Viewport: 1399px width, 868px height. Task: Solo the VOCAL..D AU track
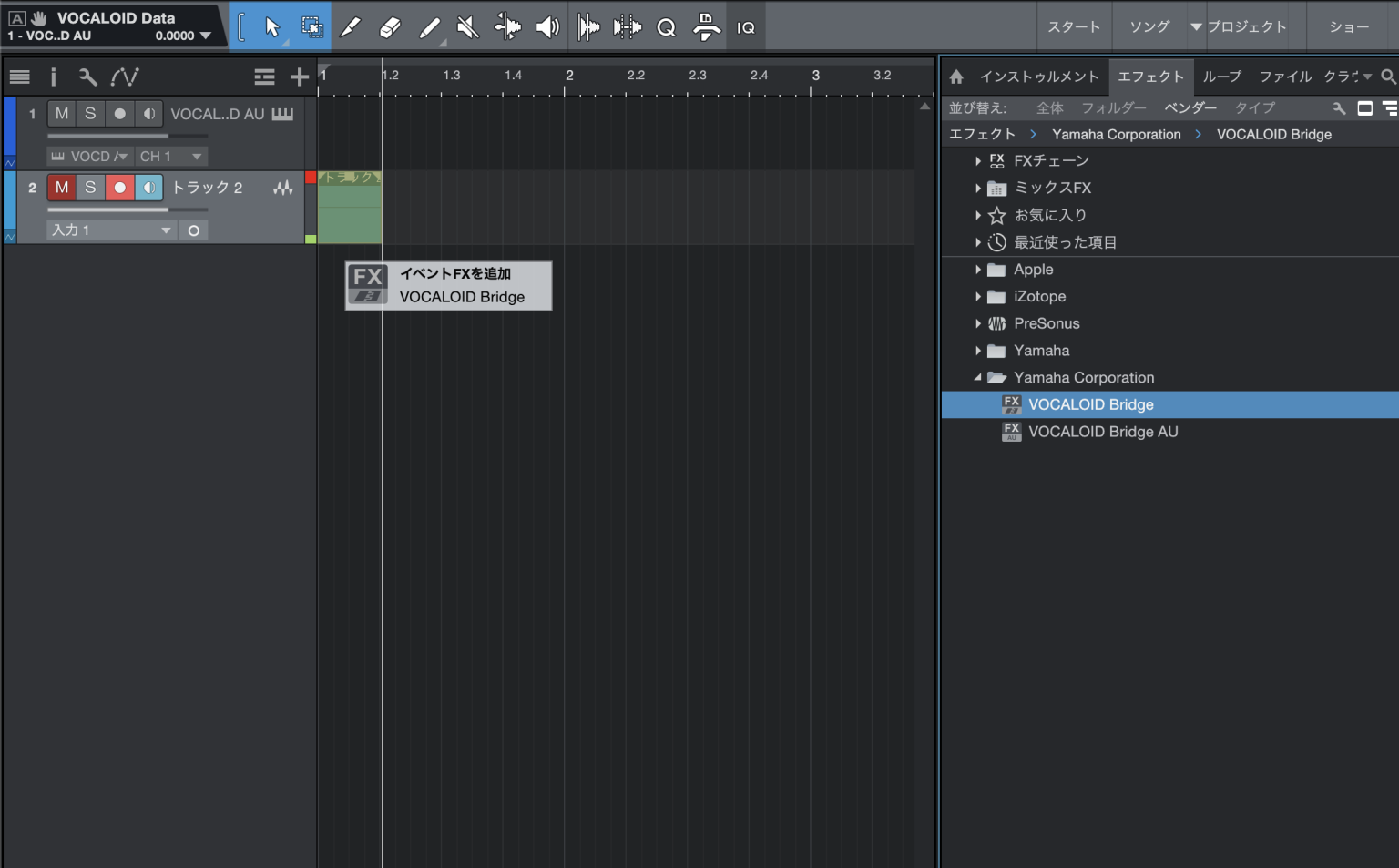(89, 113)
